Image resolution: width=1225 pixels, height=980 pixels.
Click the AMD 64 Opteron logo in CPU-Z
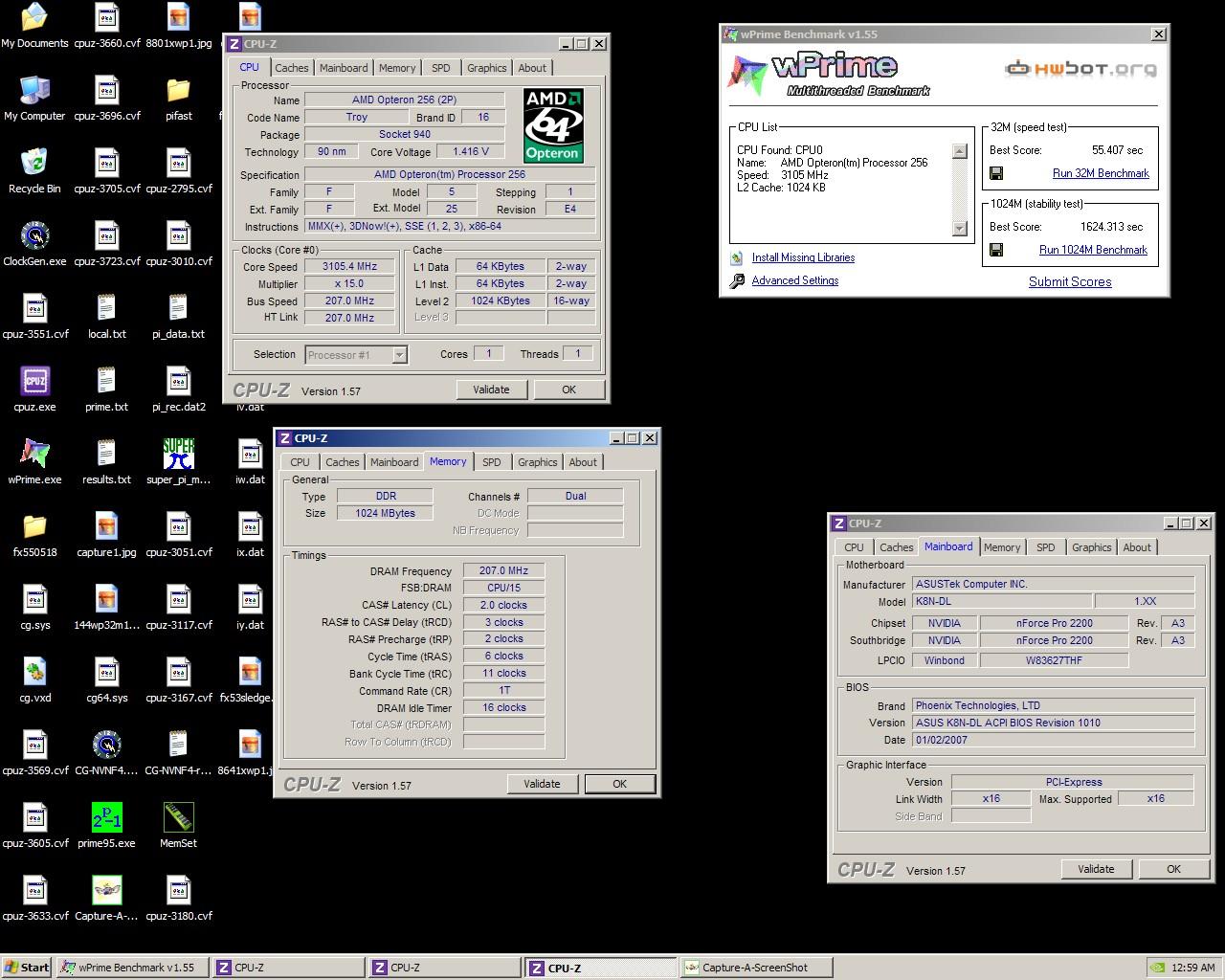(x=553, y=126)
